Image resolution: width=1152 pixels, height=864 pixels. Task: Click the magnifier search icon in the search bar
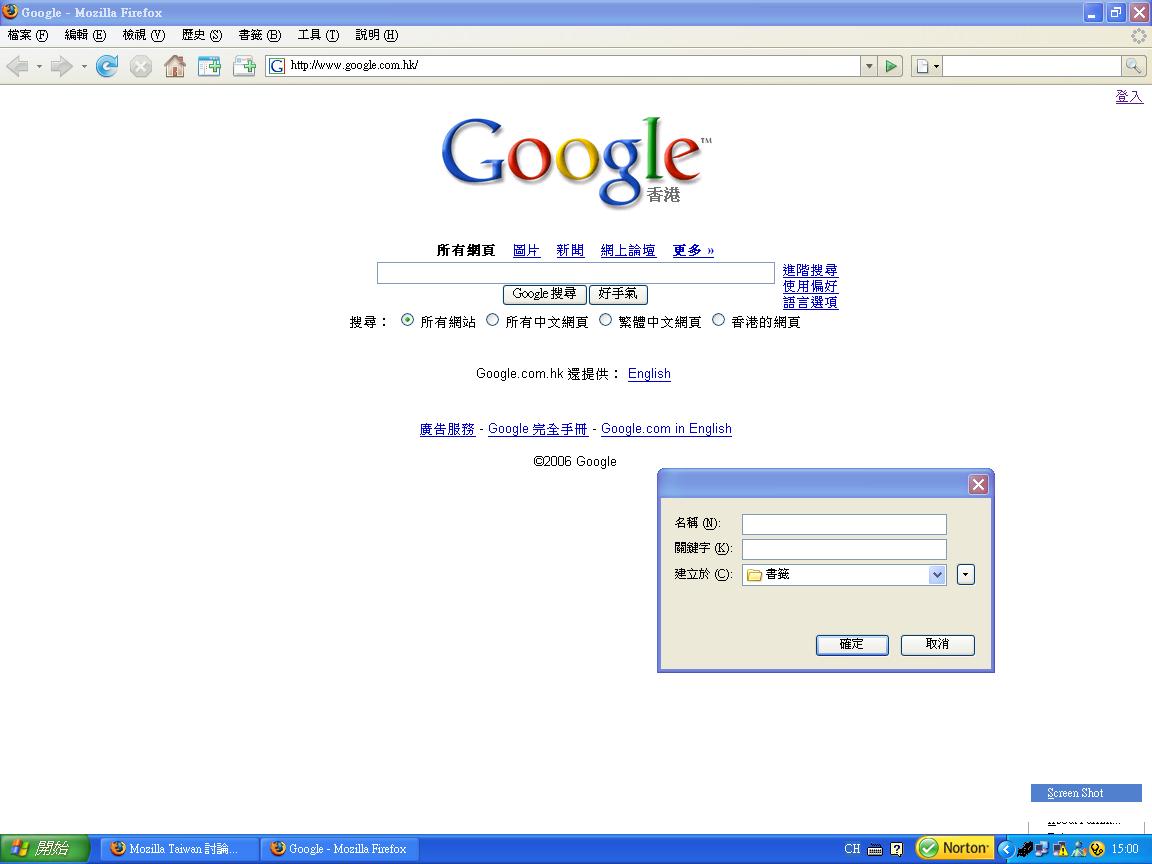[1133, 66]
